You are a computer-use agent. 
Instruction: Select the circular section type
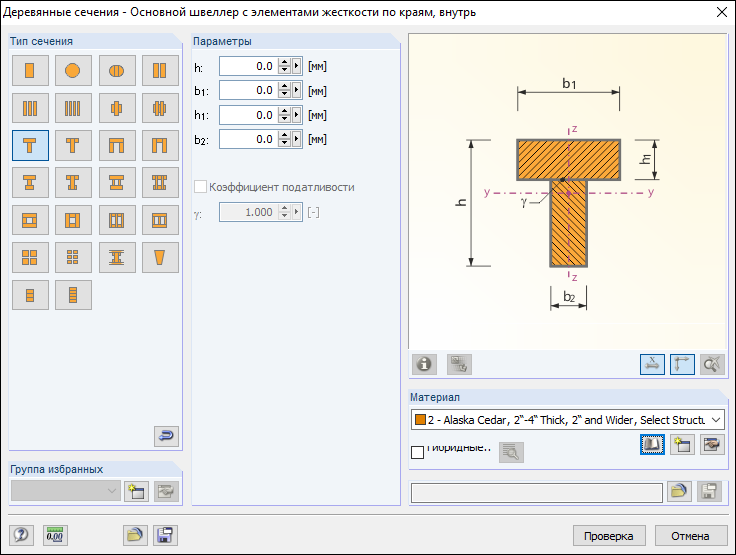pos(73,70)
